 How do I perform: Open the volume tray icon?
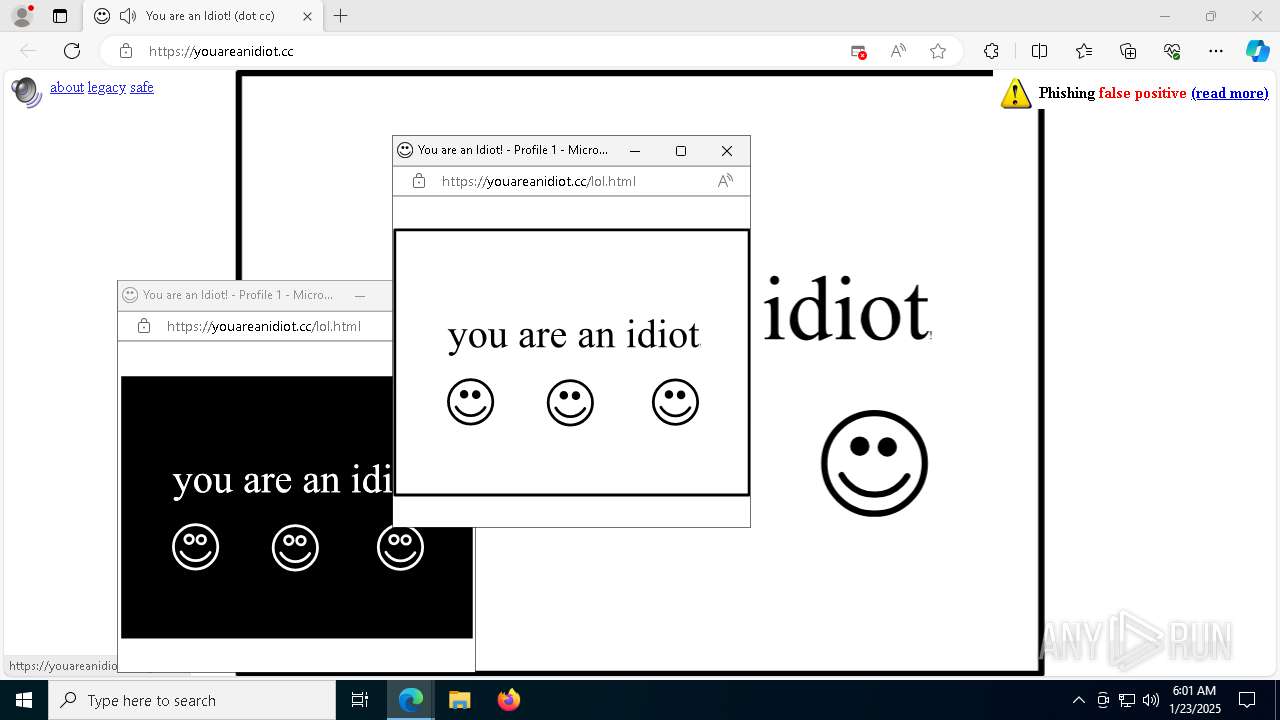1151,700
